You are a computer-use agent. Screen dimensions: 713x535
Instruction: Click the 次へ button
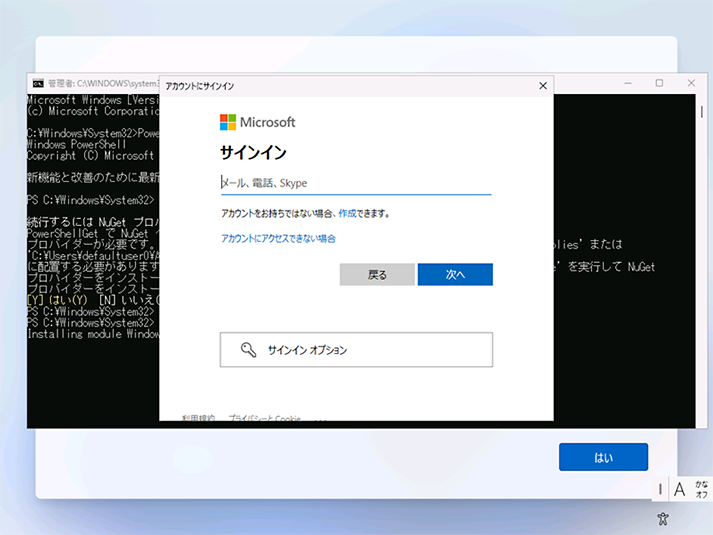pos(455,275)
